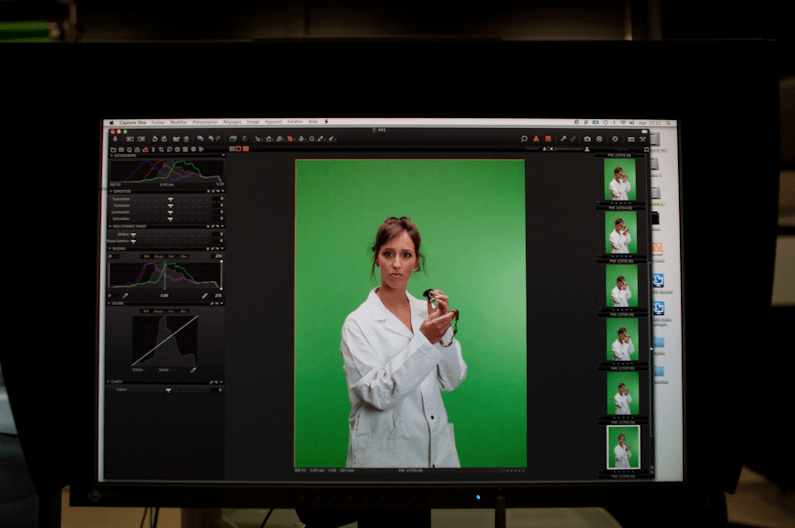
Task: Click the camera capture icon
Action: (x=587, y=139)
